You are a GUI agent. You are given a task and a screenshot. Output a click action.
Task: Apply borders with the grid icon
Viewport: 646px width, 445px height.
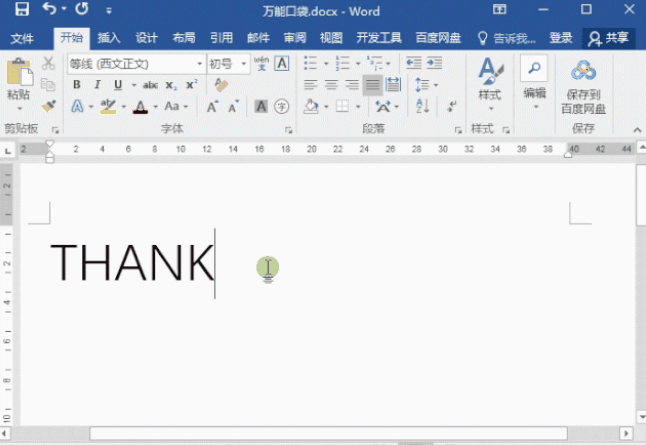coord(342,106)
